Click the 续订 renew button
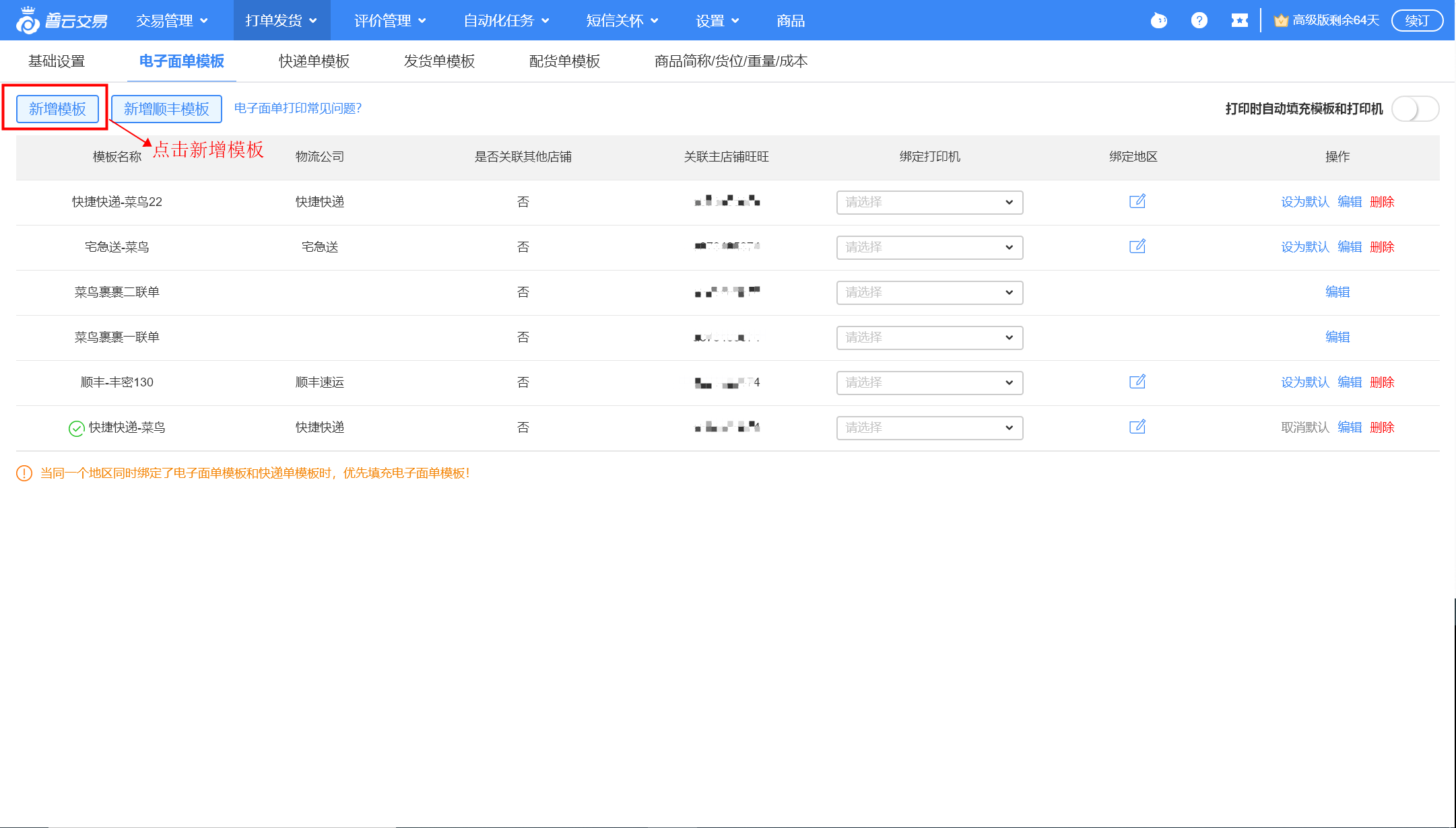Image resolution: width=1456 pixels, height=828 pixels. 1417,21
